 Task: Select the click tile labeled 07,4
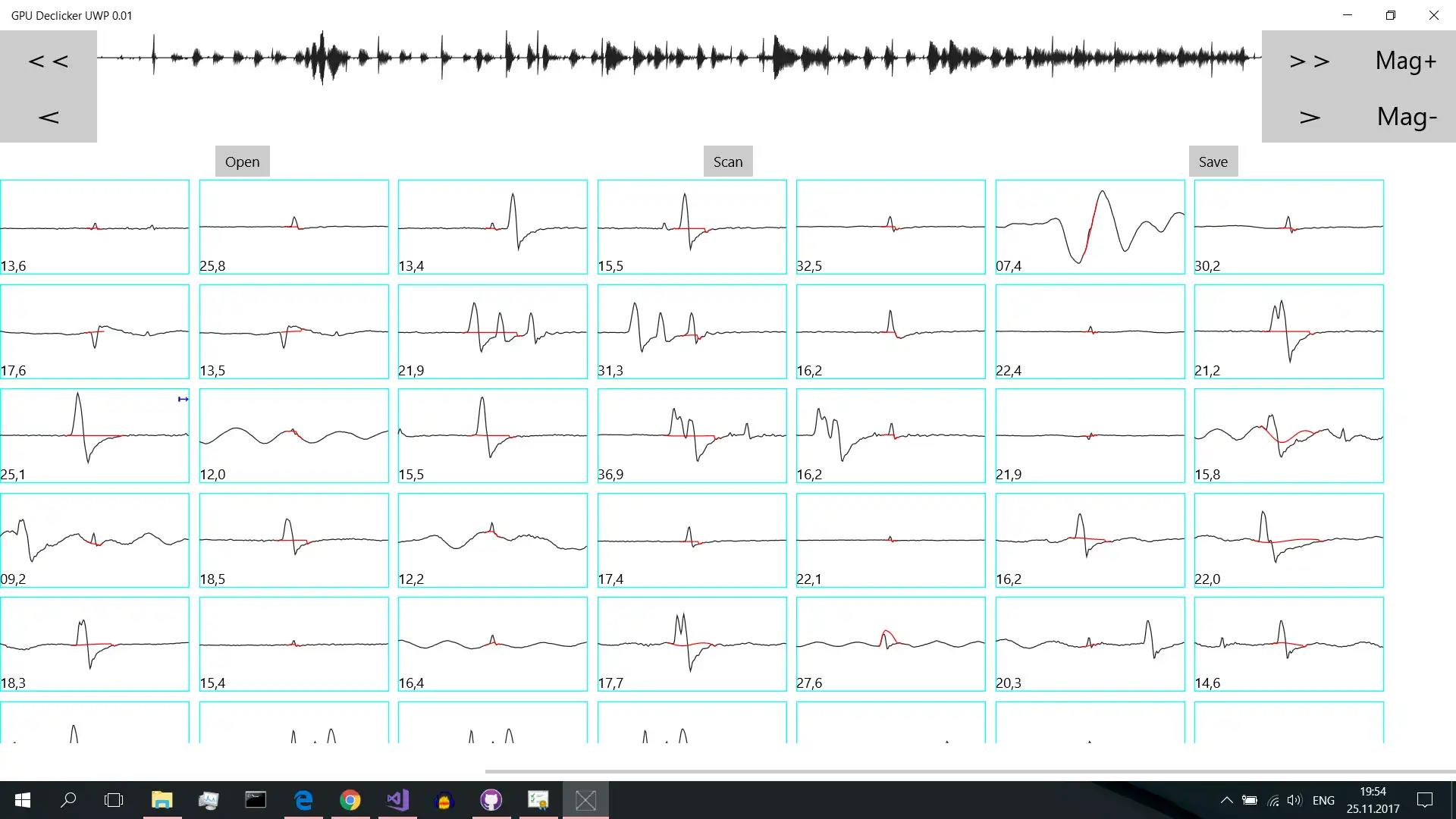click(1090, 227)
